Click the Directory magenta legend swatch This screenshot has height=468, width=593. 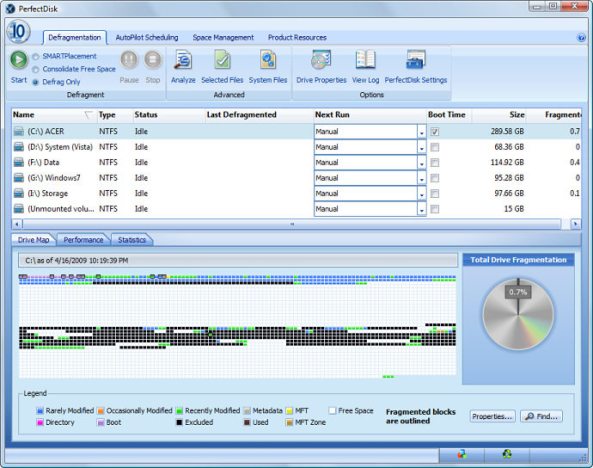pos(40,423)
